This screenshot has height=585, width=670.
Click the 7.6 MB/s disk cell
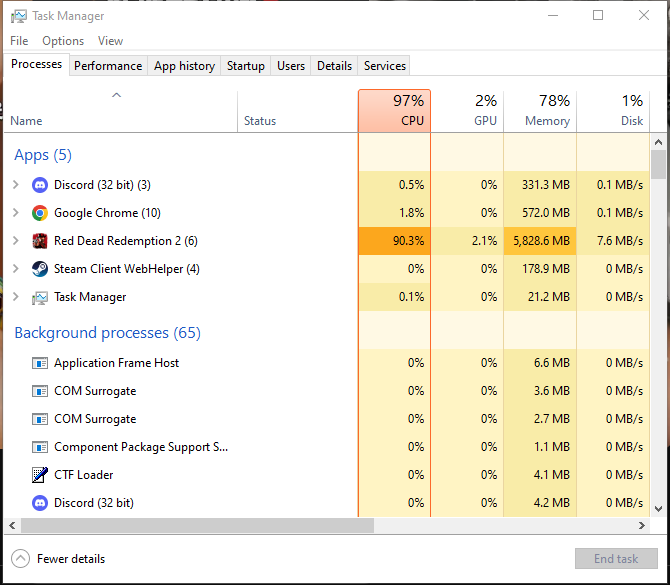[x=613, y=241]
